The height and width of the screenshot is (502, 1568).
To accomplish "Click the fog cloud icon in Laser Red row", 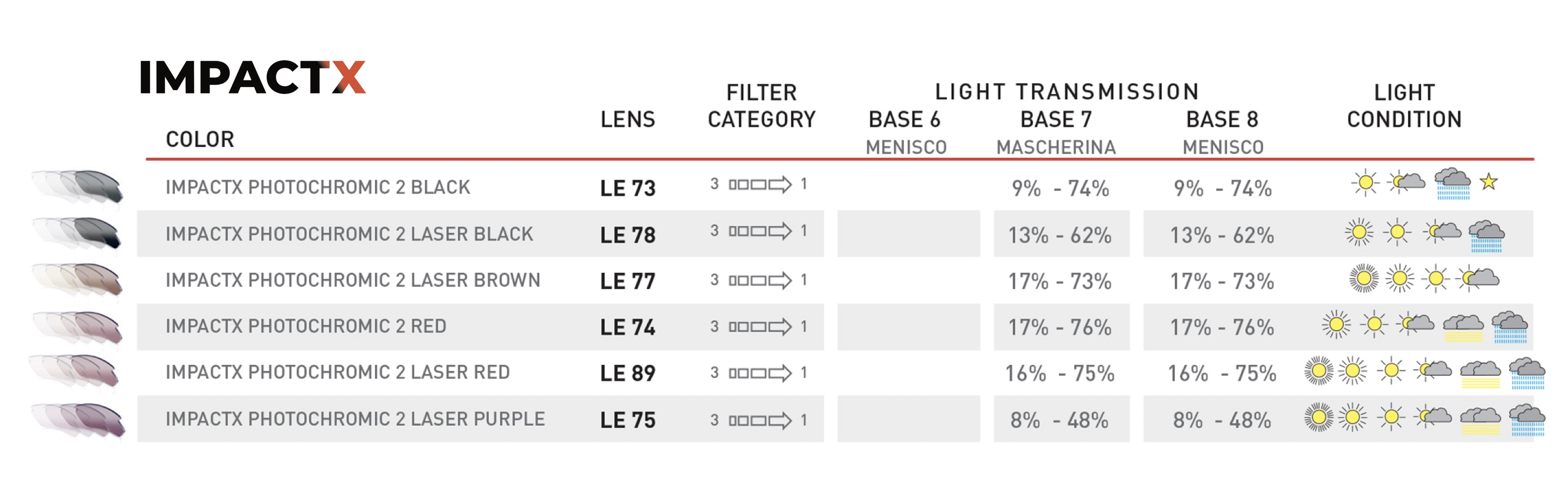I will coord(1480,374).
